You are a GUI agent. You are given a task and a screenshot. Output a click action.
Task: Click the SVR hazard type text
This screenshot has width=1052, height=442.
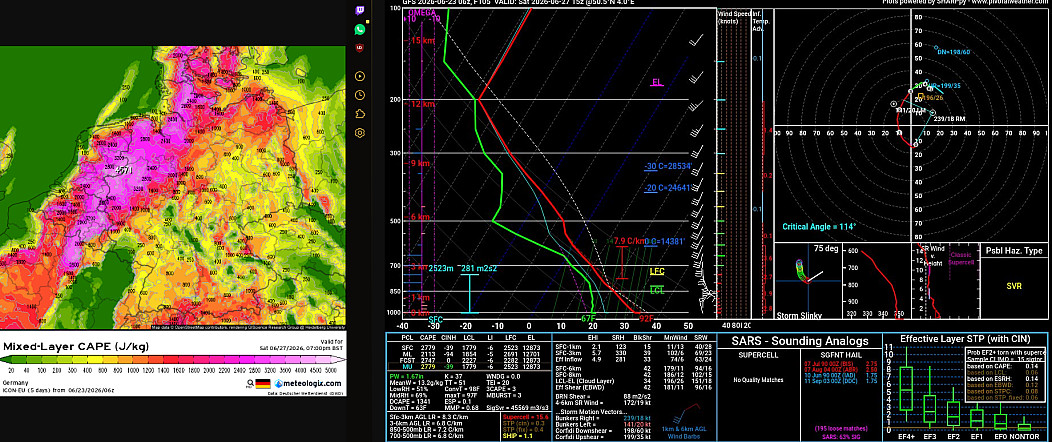pos(1014,286)
